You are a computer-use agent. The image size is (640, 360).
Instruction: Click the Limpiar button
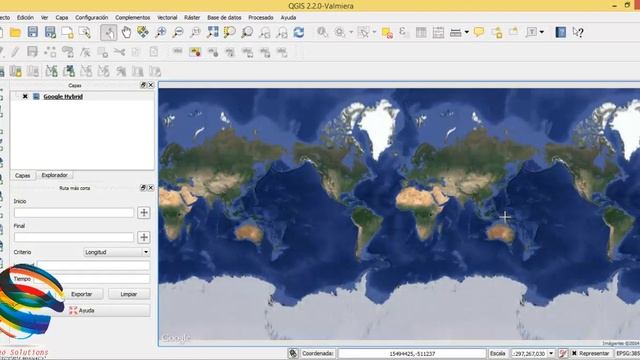129,294
